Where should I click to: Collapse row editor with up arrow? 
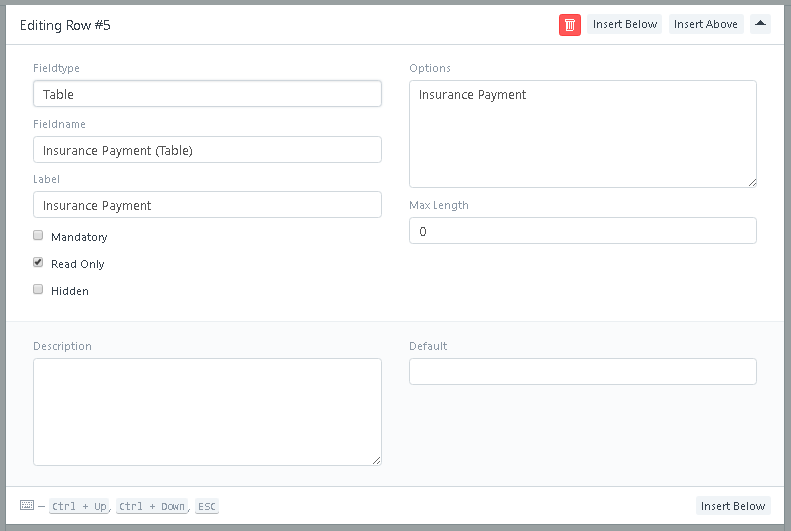[760, 24]
